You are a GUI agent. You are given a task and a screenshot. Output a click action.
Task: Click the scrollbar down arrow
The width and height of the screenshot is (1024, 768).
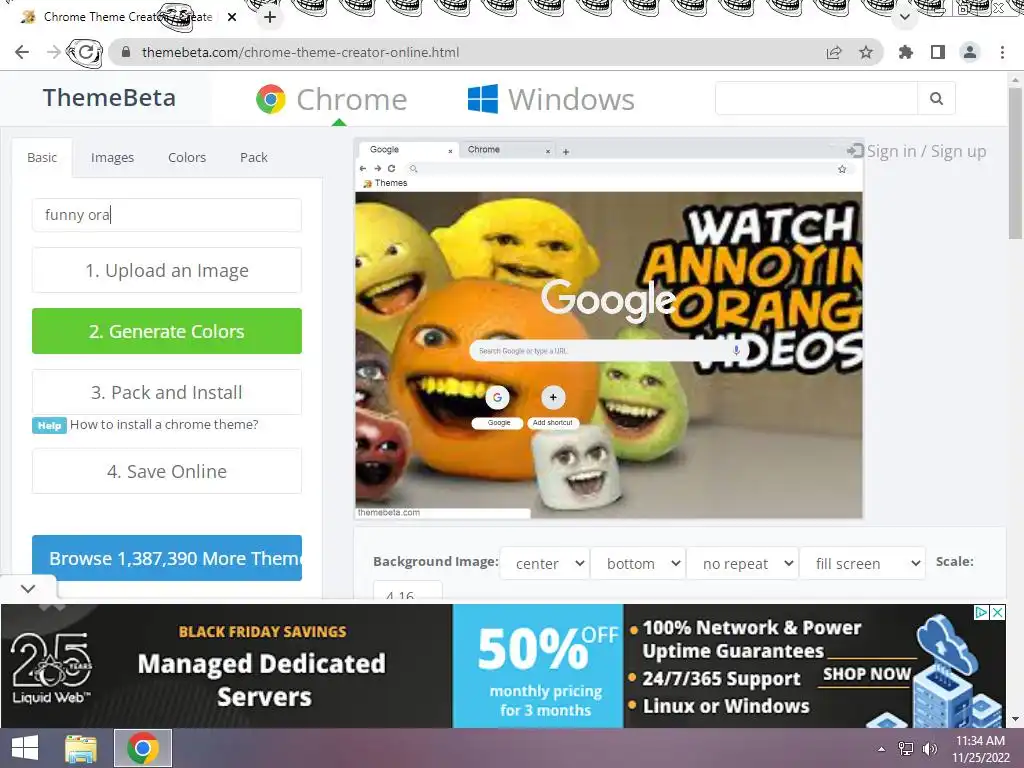1015,719
